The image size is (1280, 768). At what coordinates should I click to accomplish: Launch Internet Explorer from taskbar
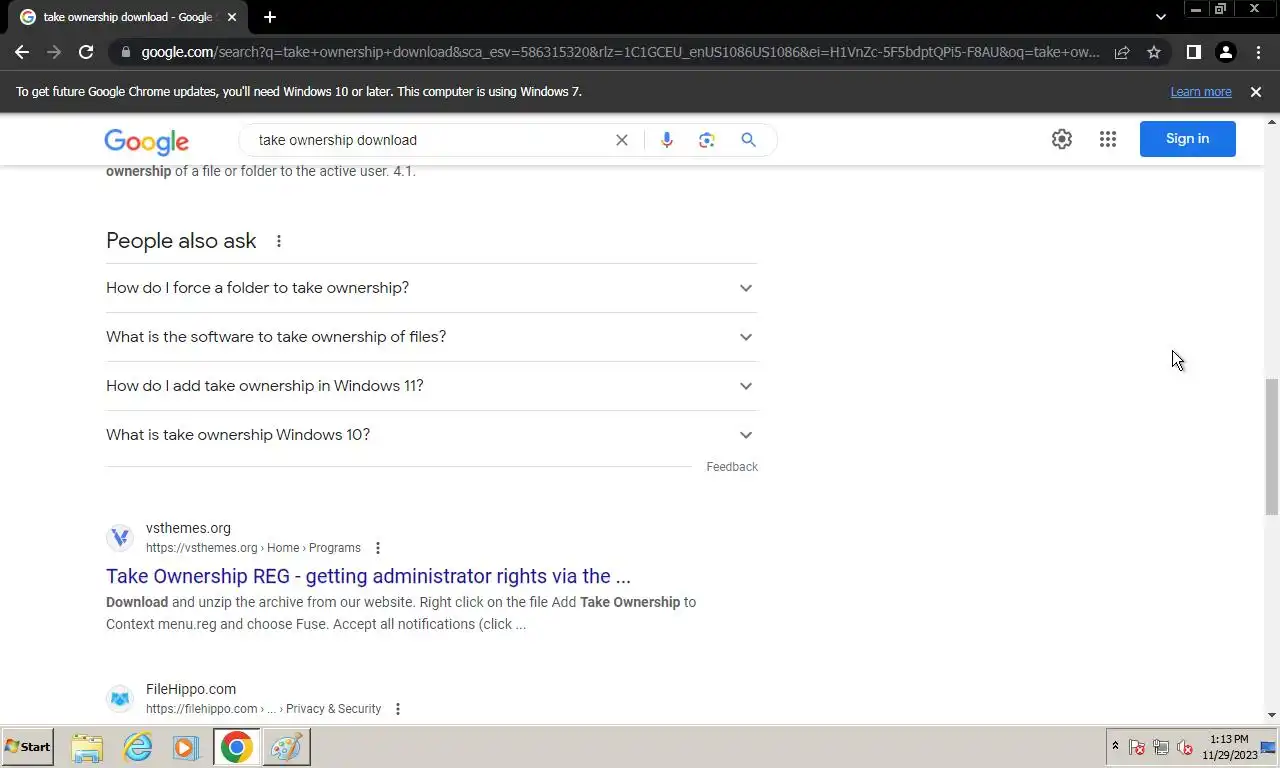pos(137,747)
